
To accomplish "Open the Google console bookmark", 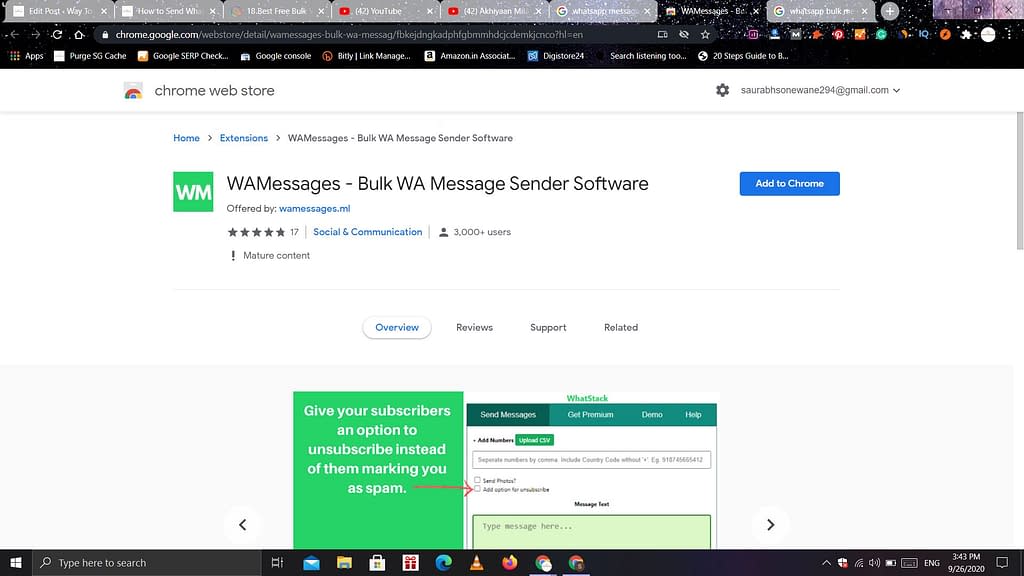I will pos(276,56).
